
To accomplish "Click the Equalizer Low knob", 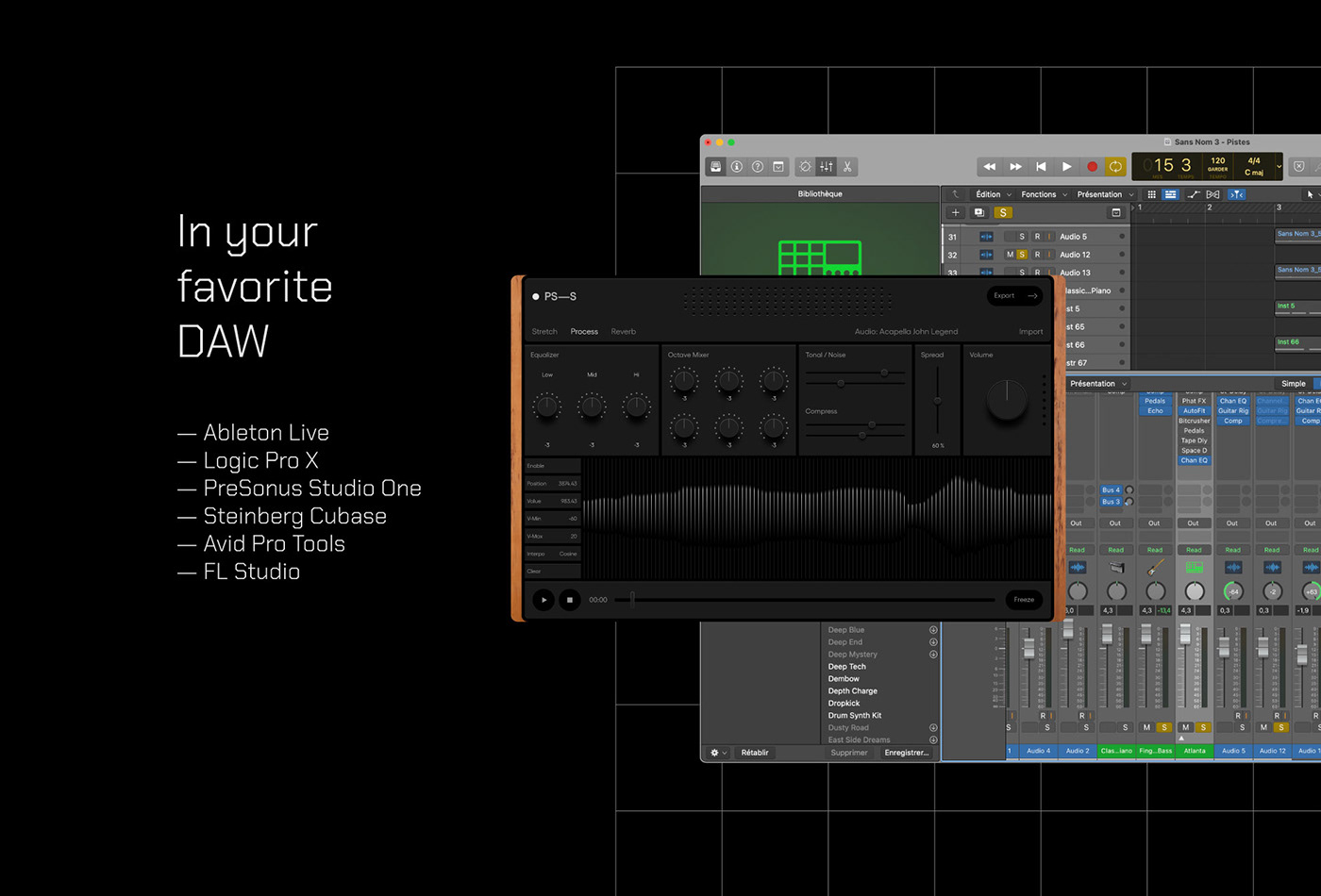I will pyautogui.click(x=546, y=407).
